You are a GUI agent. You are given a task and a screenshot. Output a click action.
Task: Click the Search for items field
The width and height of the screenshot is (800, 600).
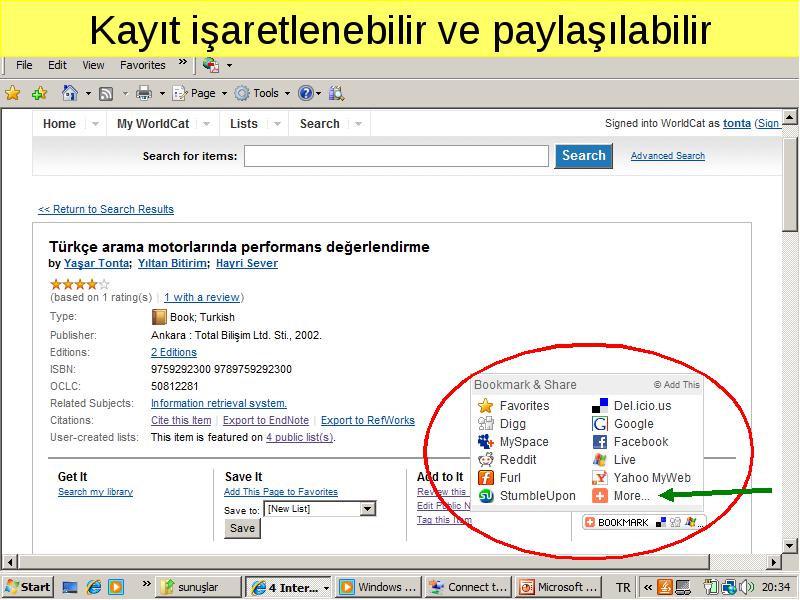396,156
